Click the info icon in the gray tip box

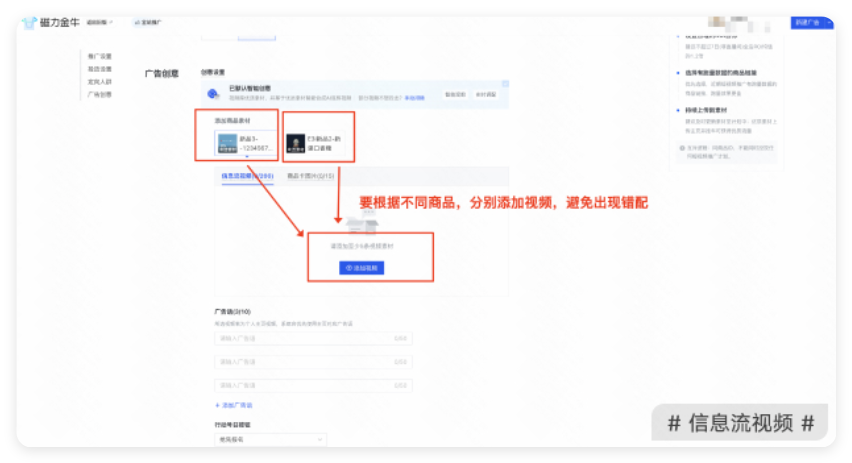[x=682, y=148]
